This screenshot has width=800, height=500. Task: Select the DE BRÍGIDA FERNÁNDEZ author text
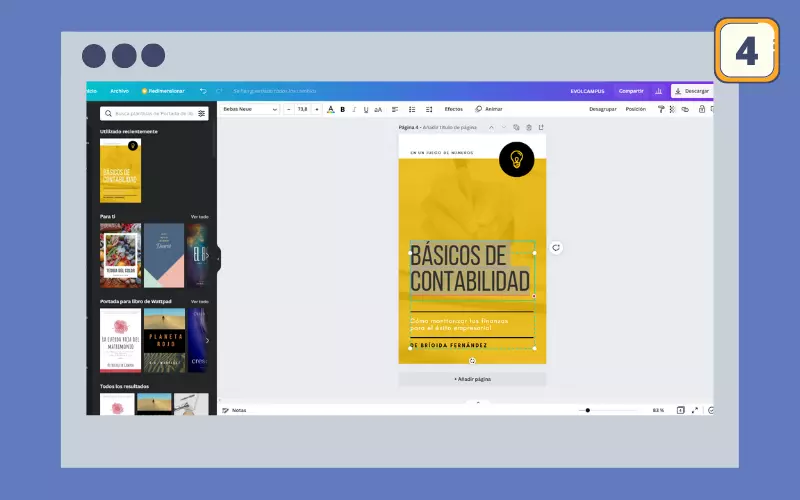point(448,345)
